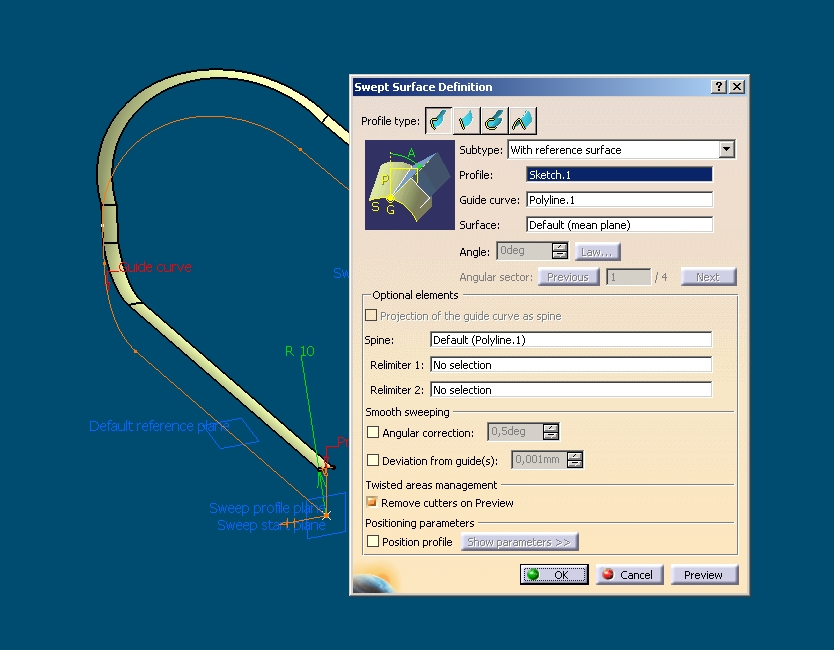Toggle Remove cutters on Preview checkbox
Image resolution: width=834 pixels, height=650 pixels.
click(372, 502)
